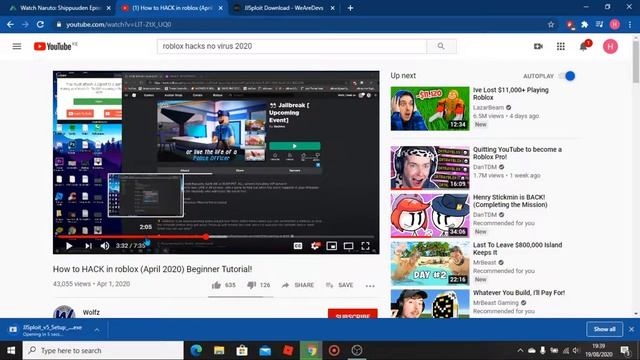Switch to the Watch Naruto Shippuuden tab
Image resolution: width=640 pixels, height=360 pixels.
60,8
